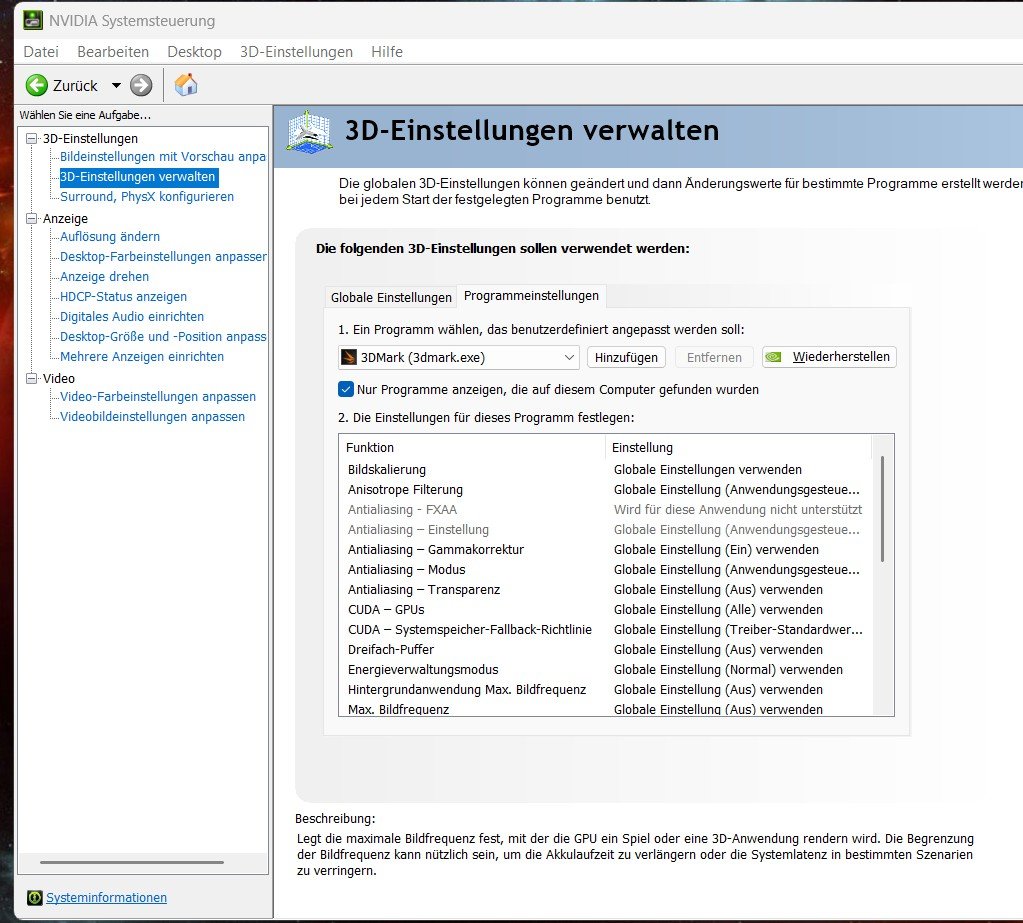The height and width of the screenshot is (923, 1023).
Task: Collapse the Anzeige tree node
Action: tap(31, 219)
